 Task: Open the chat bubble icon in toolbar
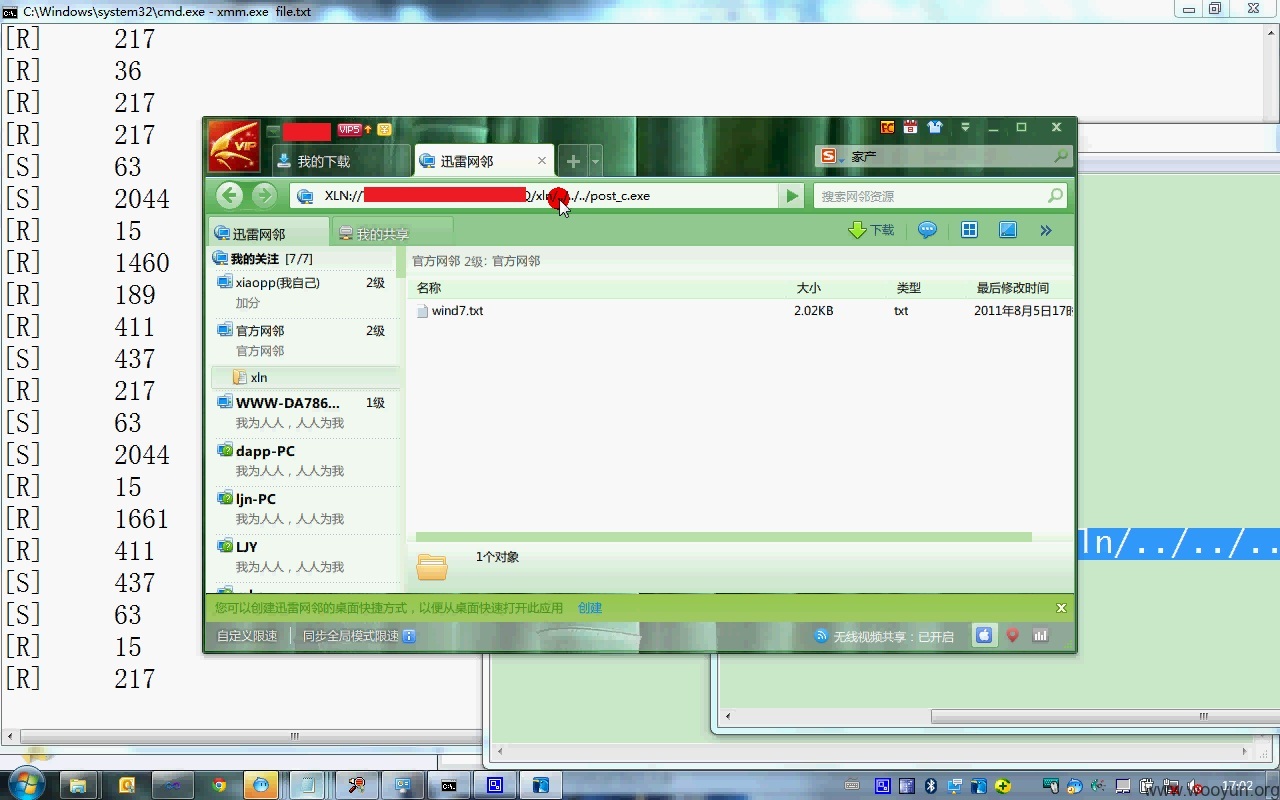tap(927, 230)
